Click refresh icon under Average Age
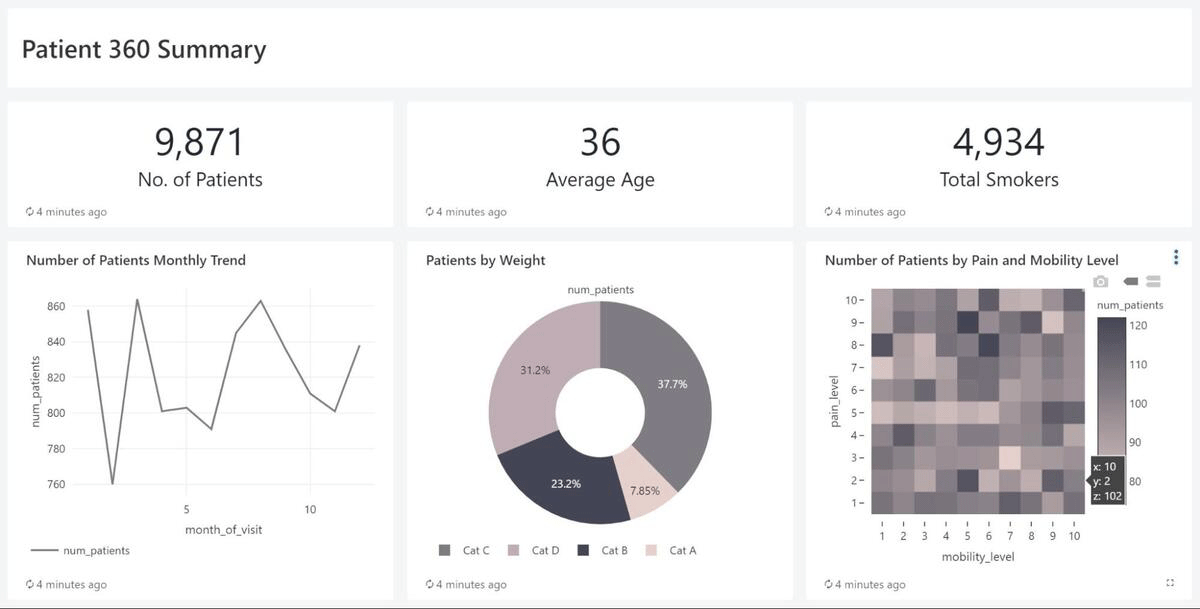Screen dimensions: 1200x609 coord(430,212)
